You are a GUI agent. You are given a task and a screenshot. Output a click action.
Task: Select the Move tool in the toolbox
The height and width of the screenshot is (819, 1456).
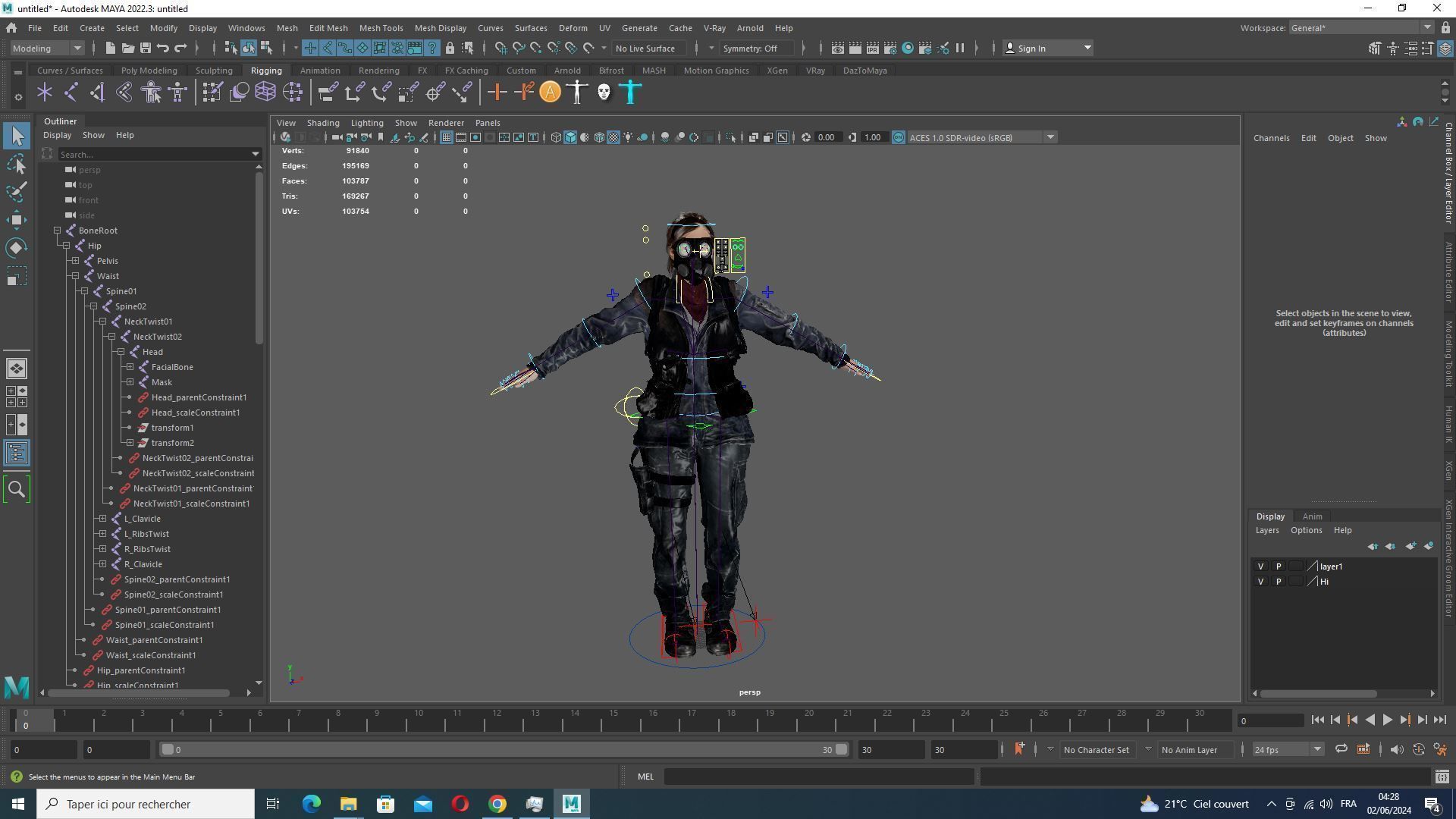17,220
